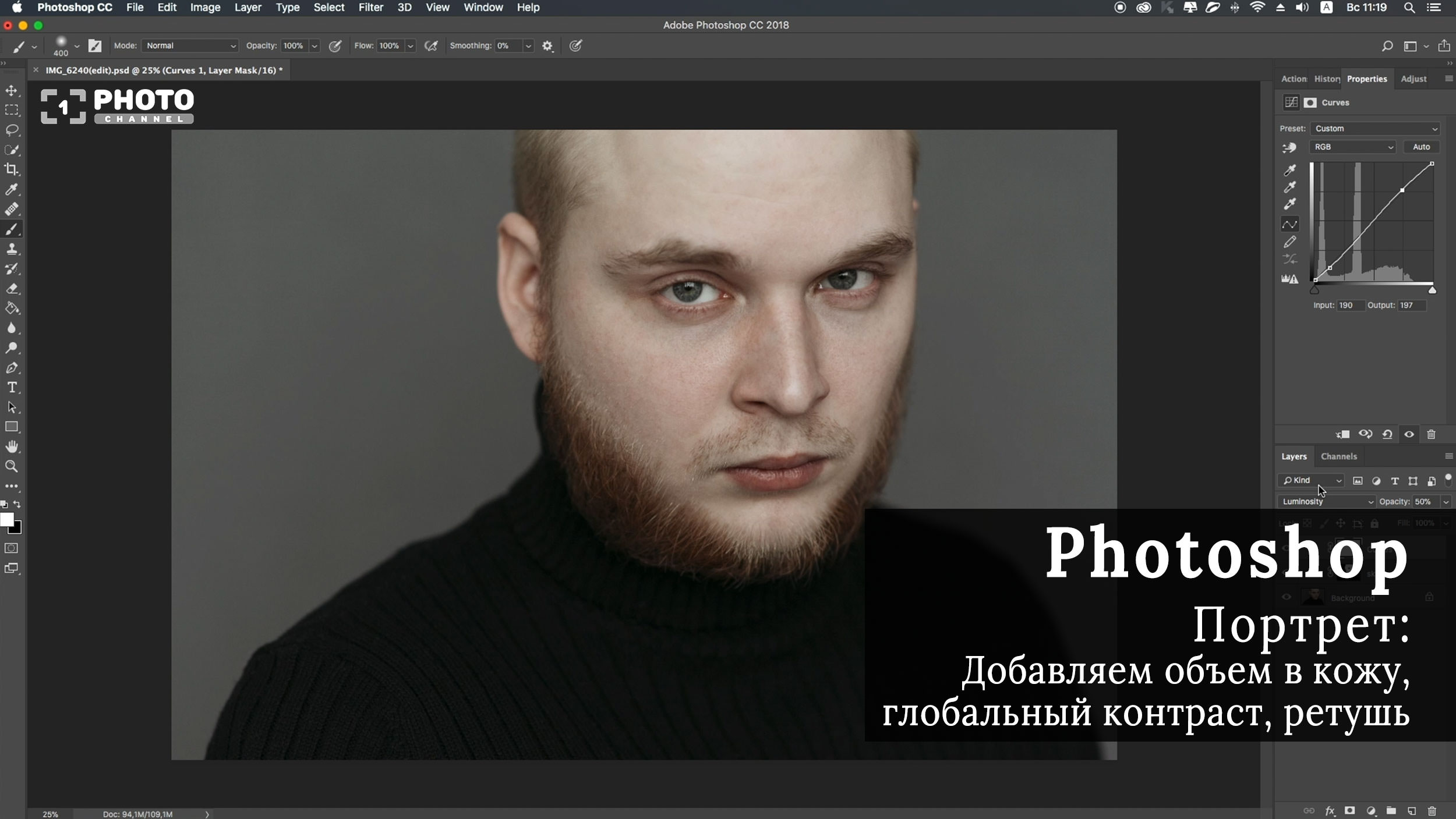Toggle clip to layer button in Properties
The height and width of the screenshot is (819, 1456).
point(1343,434)
